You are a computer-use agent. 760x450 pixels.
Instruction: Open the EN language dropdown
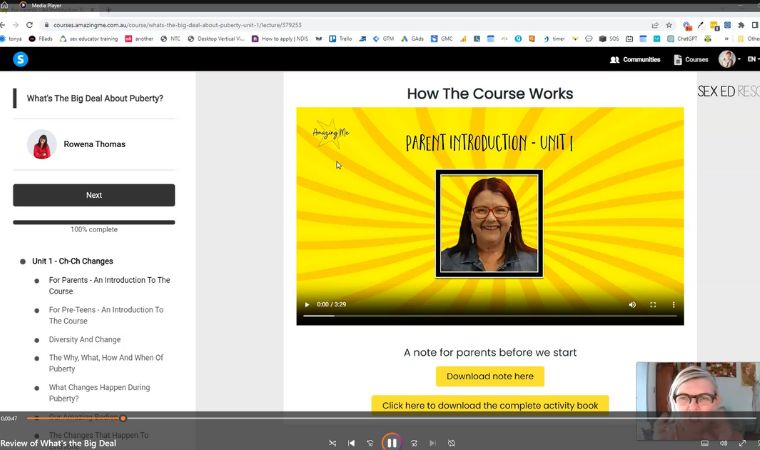pyautogui.click(x=753, y=59)
